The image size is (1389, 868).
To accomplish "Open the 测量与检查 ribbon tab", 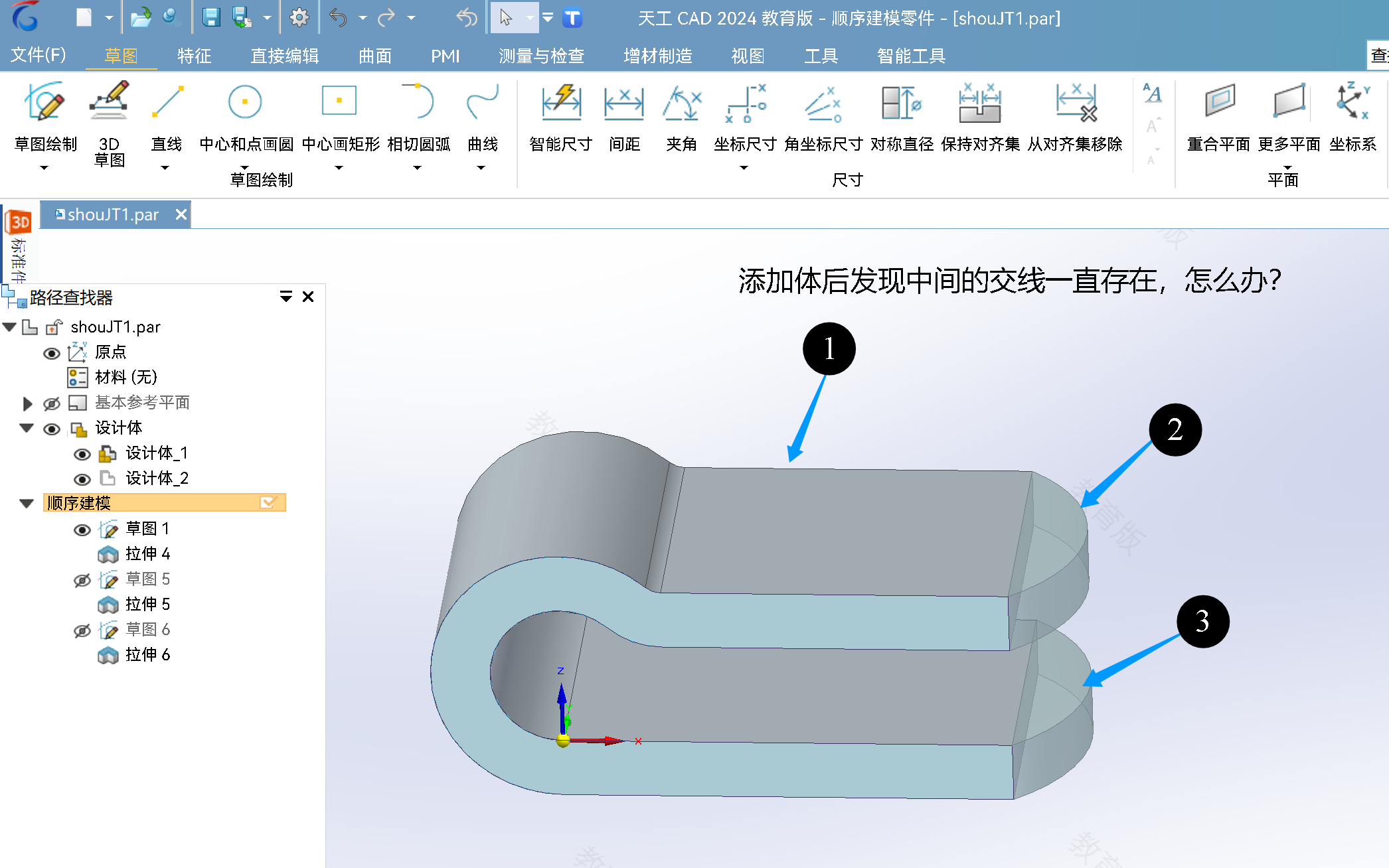I will (x=542, y=56).
